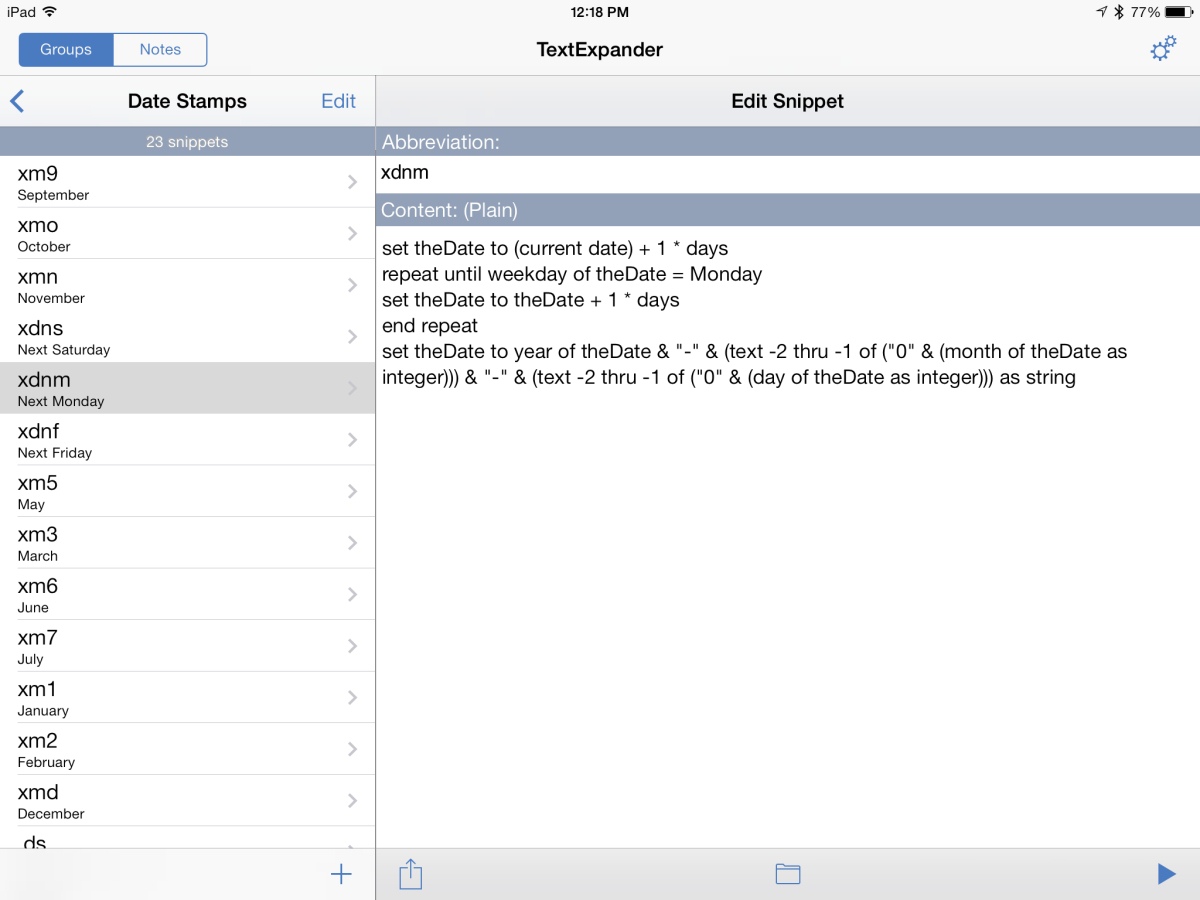Switch to the Groups tab
Viewport: 1200px width, 900px height.
pos(66,49)
